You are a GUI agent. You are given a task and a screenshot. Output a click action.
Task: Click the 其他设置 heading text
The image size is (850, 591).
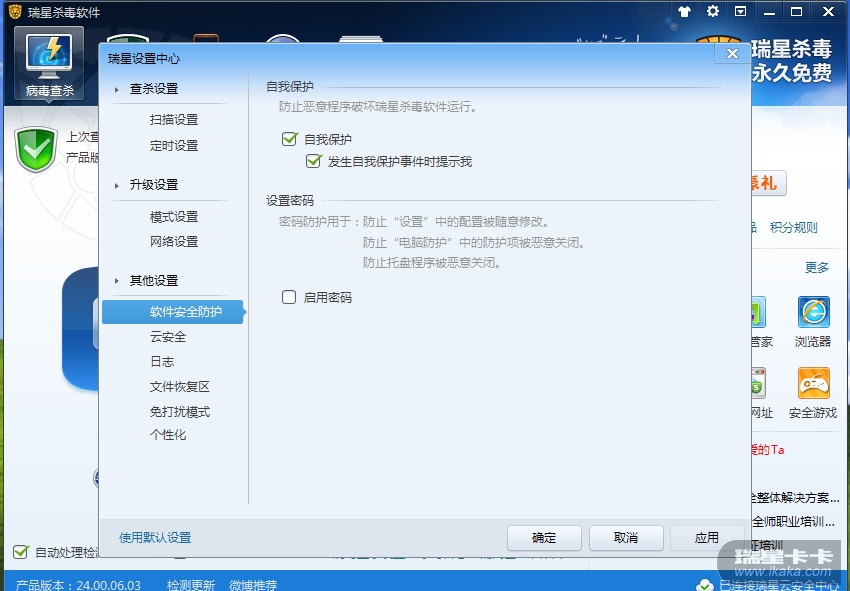click(154, 281)
